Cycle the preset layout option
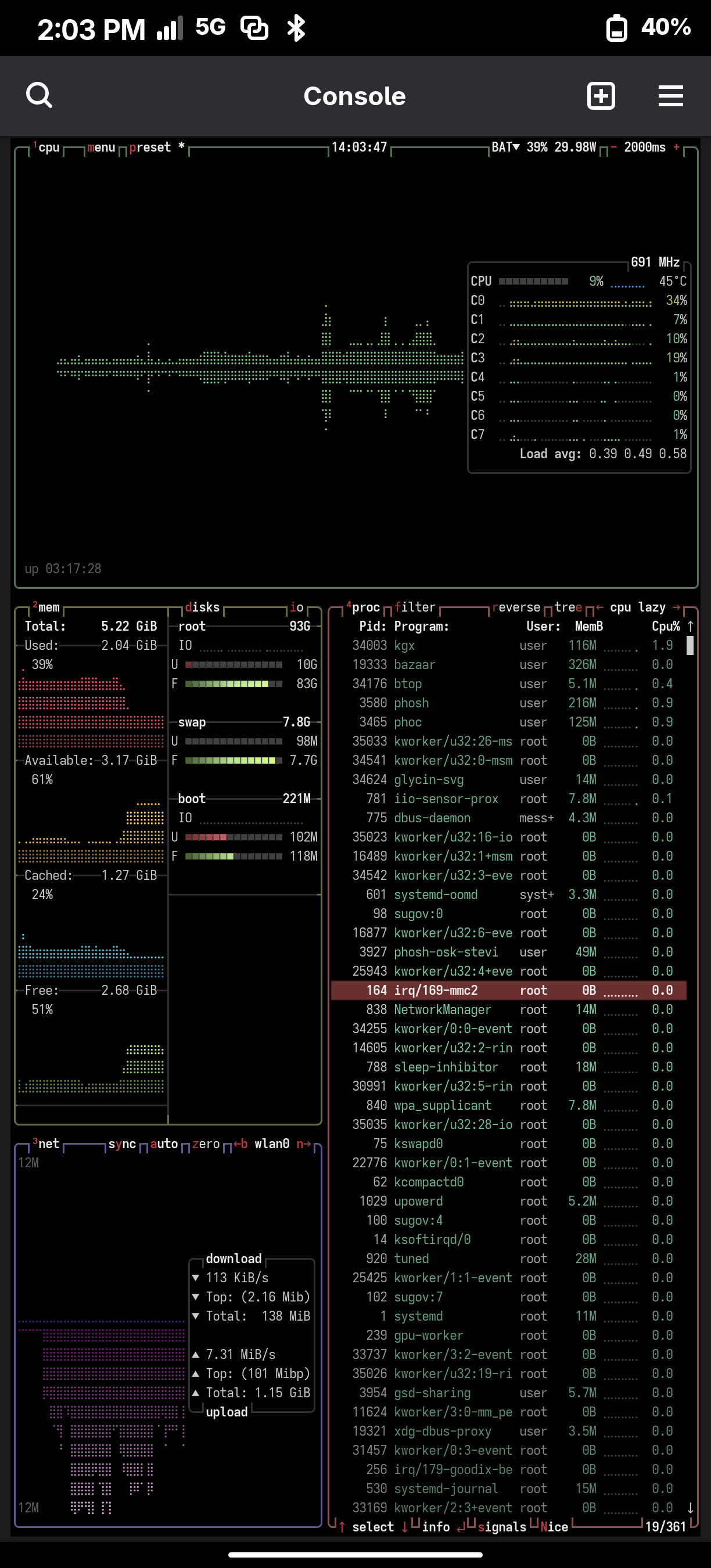 pos(150,148)
